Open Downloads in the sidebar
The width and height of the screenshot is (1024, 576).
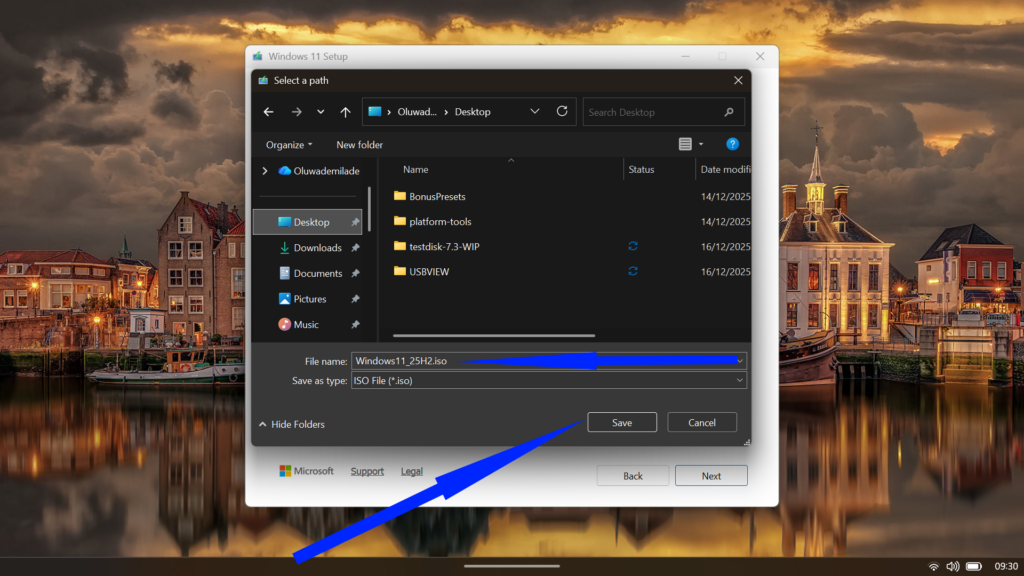tap(317, 248)
